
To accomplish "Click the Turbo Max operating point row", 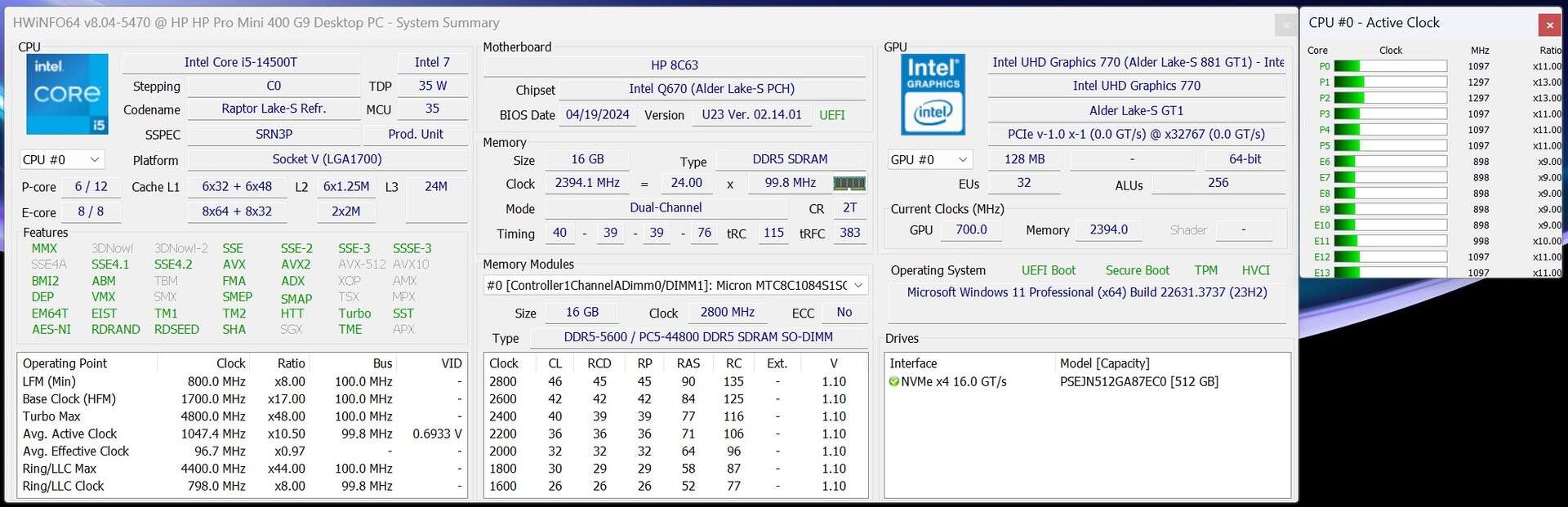I will pos(242,416).
